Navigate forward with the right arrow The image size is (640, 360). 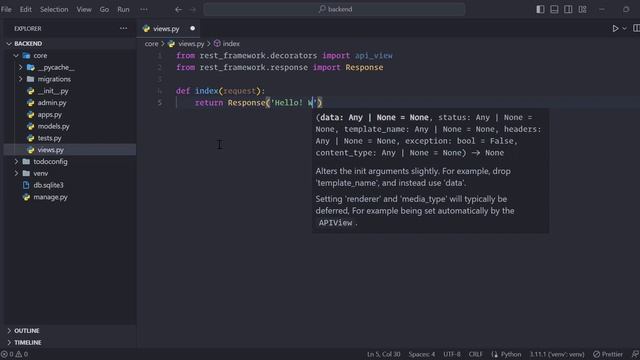pyautogui.click(x=193, y=9)
